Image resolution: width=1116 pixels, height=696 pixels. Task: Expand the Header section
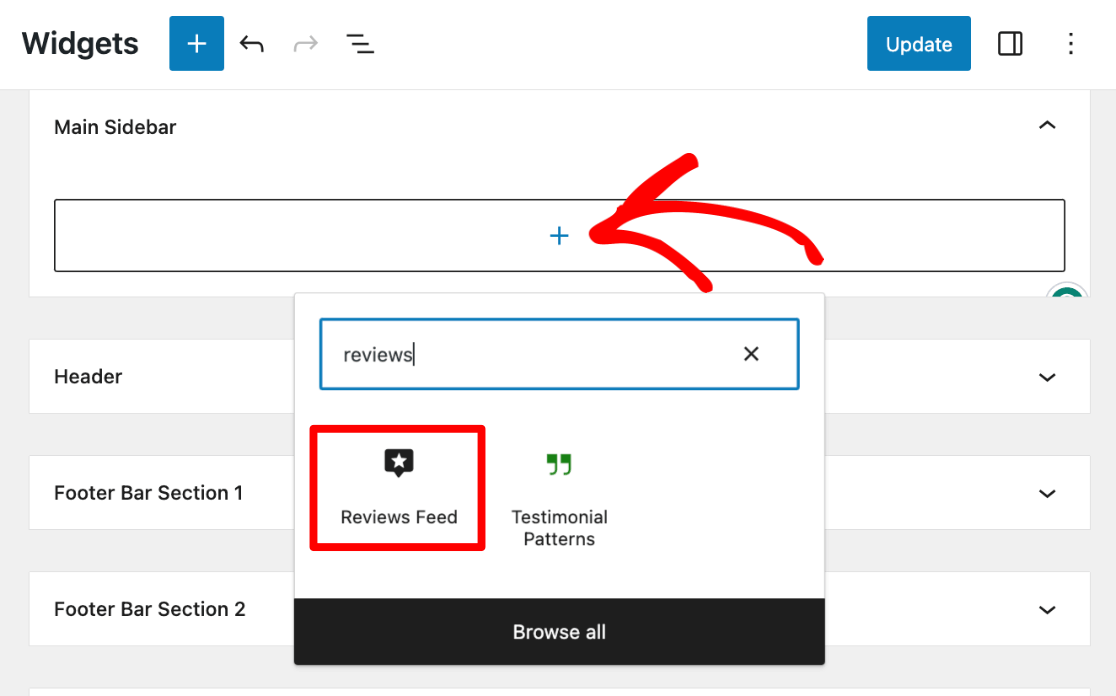click(1047, 377)
